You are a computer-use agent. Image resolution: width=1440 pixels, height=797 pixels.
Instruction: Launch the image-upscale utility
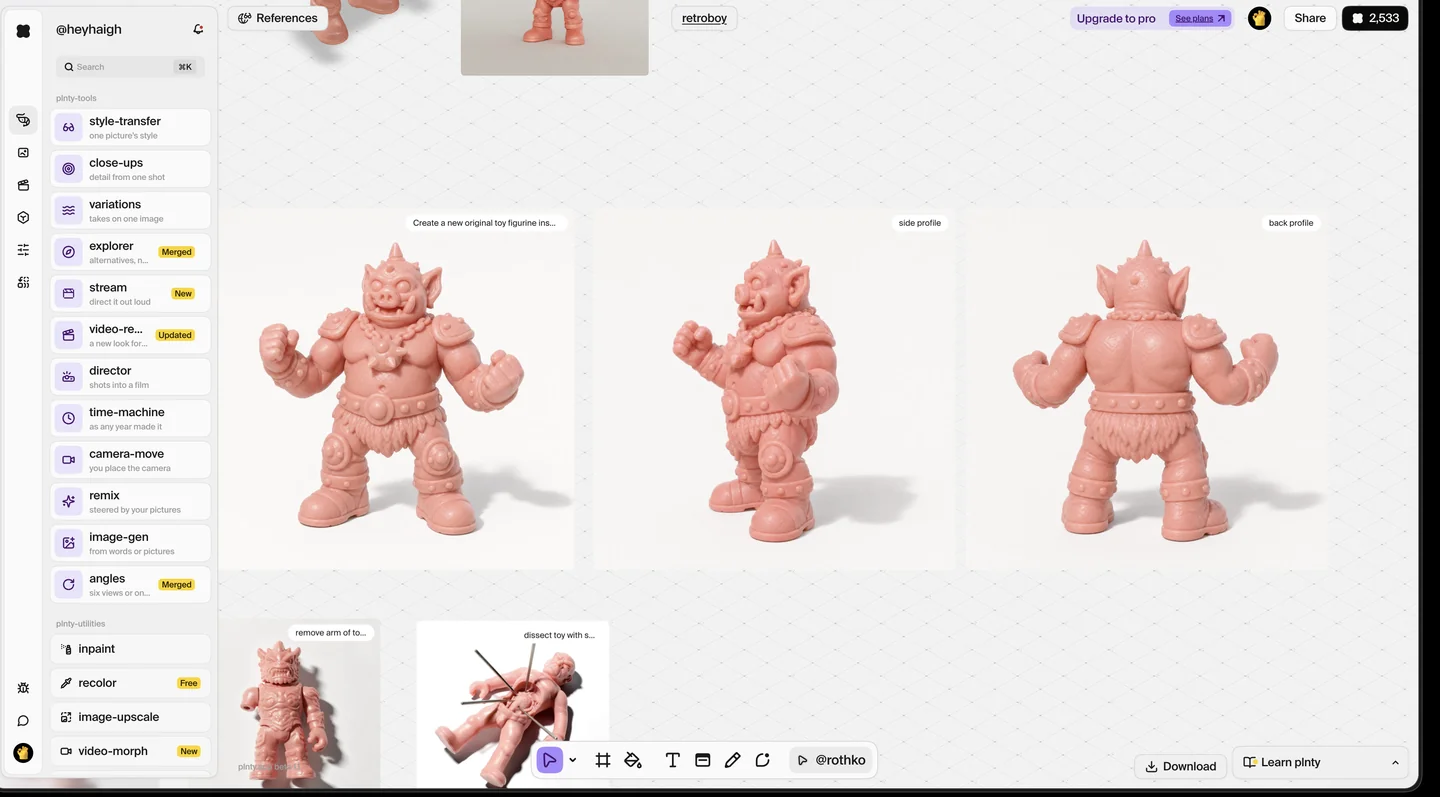pos(131,717)
